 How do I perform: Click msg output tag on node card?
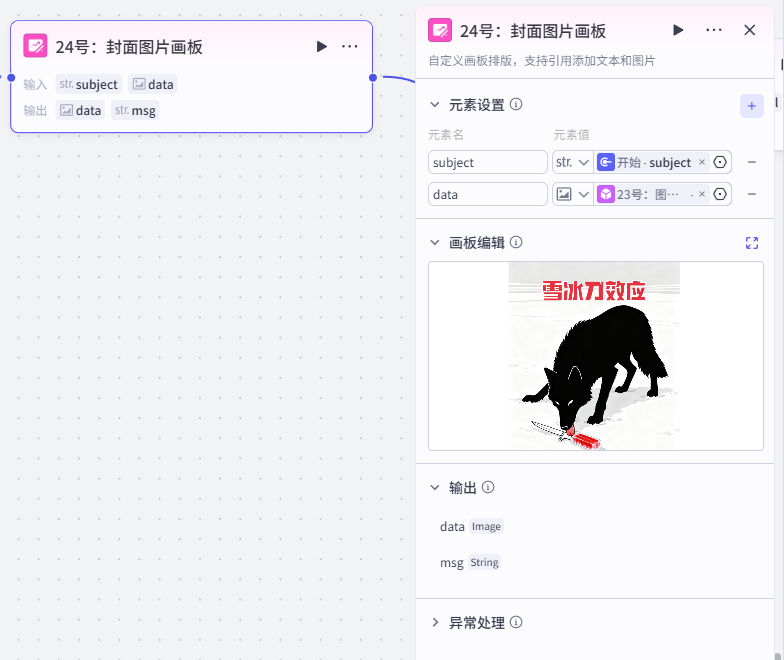(135, 110)
